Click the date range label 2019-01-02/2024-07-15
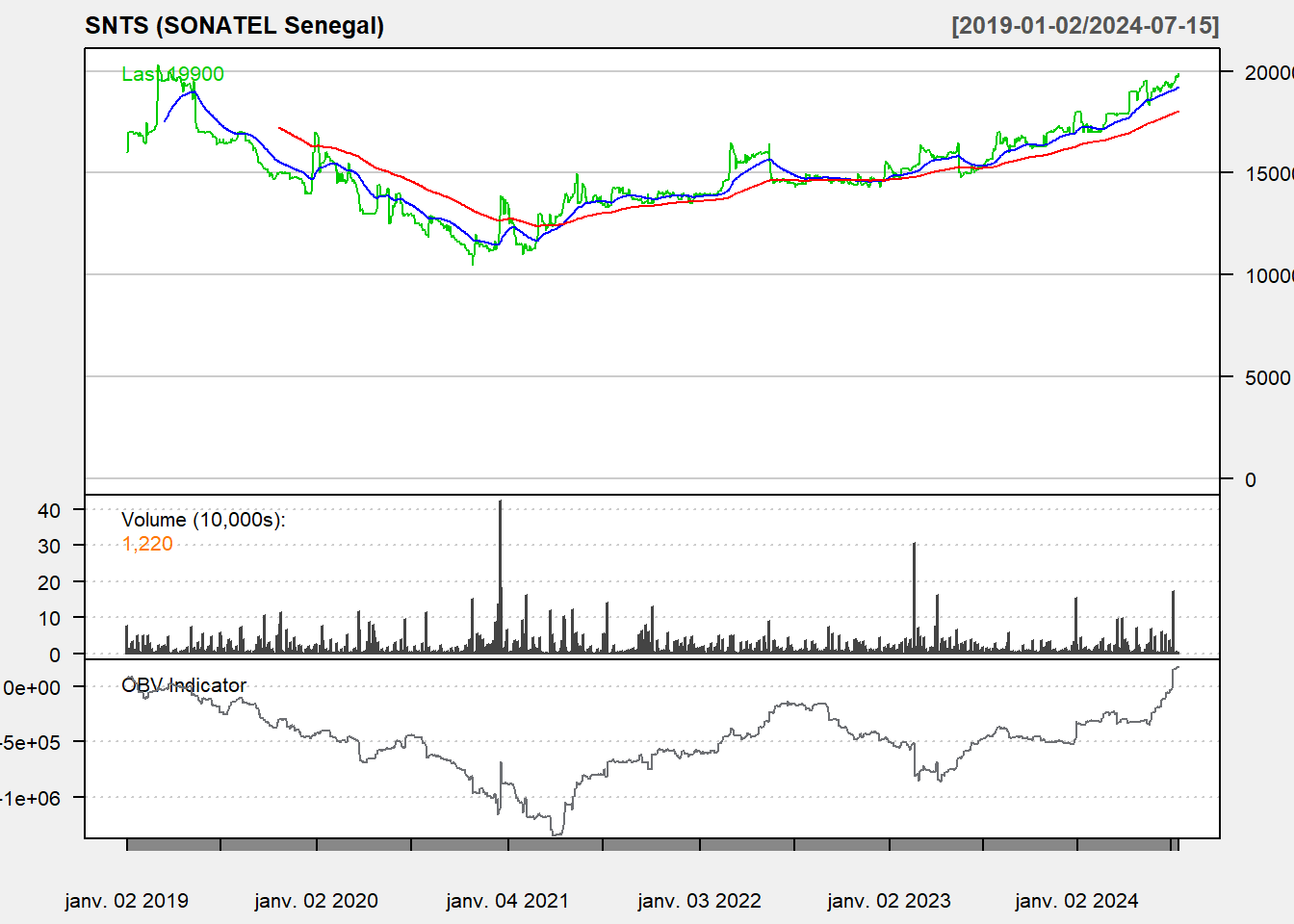The height and width of the screenshot is (924, 1294). (1085, 26)
